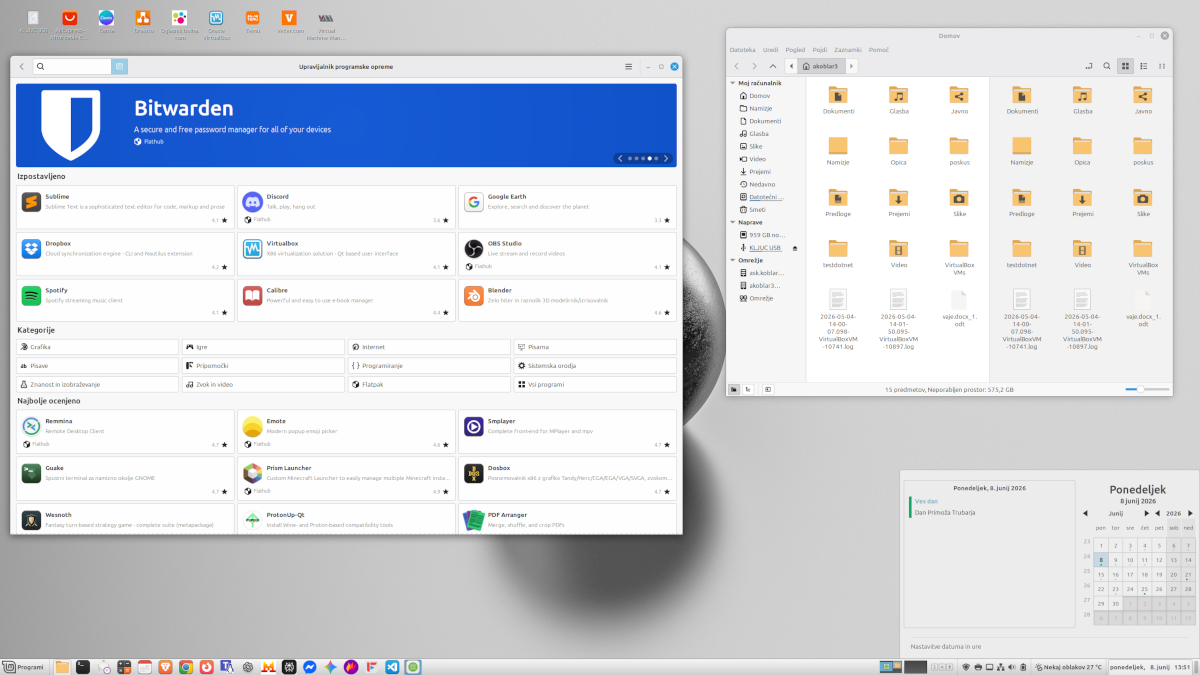Open the Igre category
1200x675 pixels.
(x=264, y=347)
